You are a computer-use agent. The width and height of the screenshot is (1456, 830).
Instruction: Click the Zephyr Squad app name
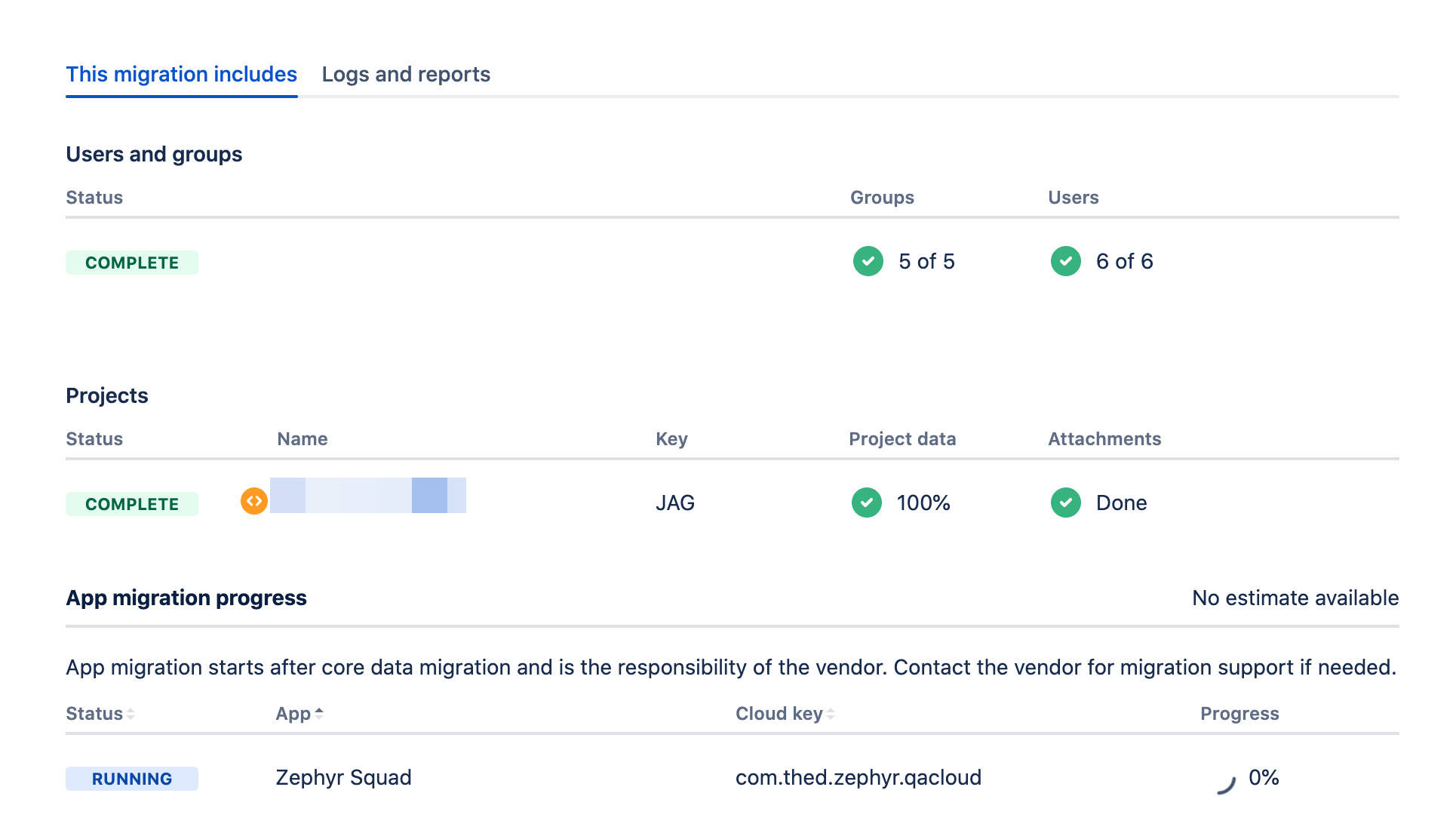pos(343,777)
